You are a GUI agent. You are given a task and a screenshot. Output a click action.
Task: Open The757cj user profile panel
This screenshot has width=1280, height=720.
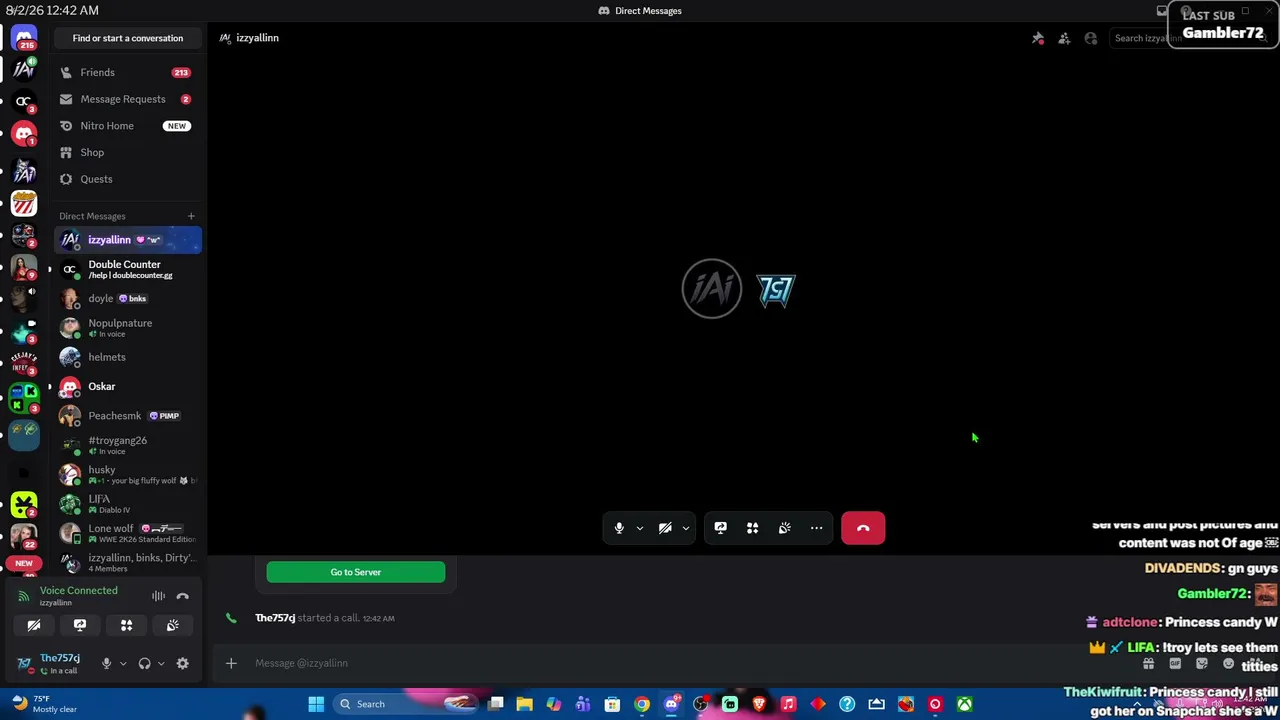click(52, 663)
